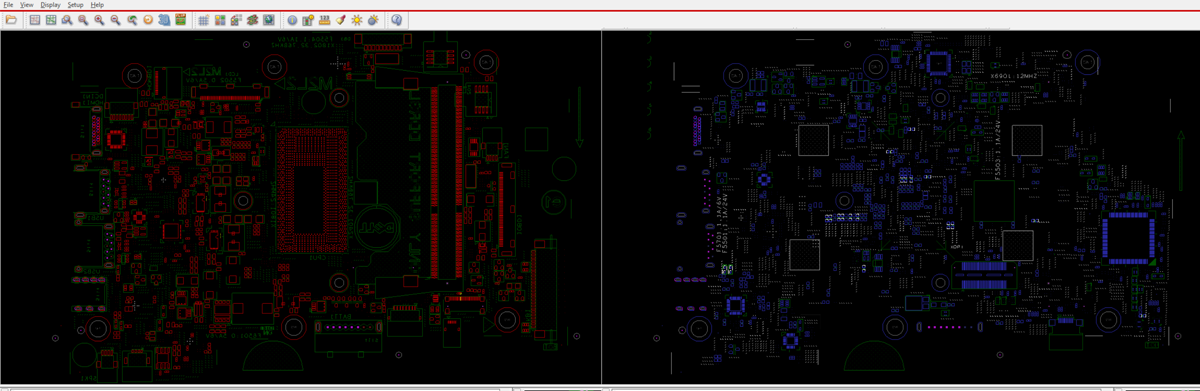Image resolution: width=1200 pixels, height=391 pixels.
Task: Click the yellow sun highlight icon
Action: 356,20
